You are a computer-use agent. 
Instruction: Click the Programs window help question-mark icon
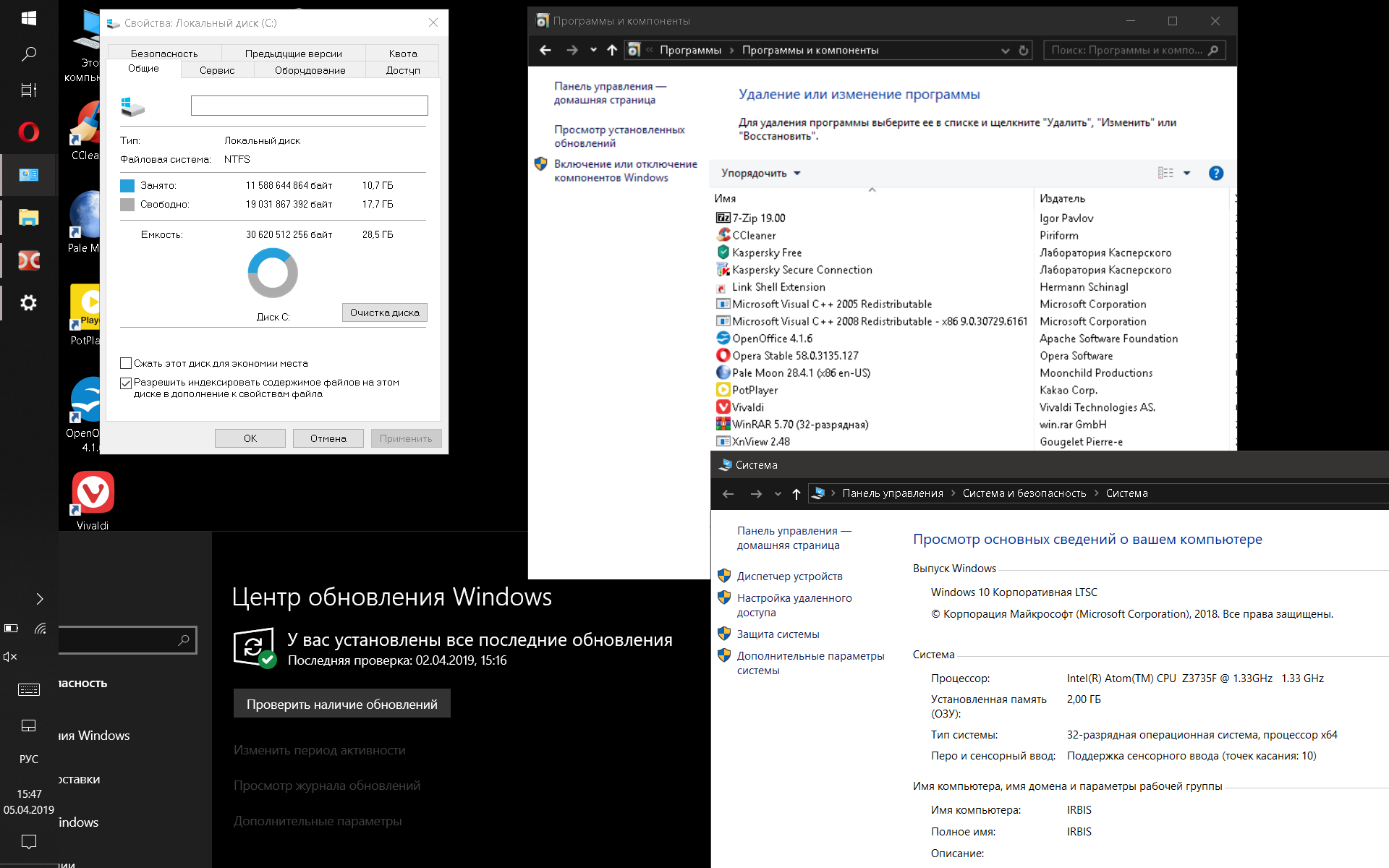click(x=1216, y=173)
